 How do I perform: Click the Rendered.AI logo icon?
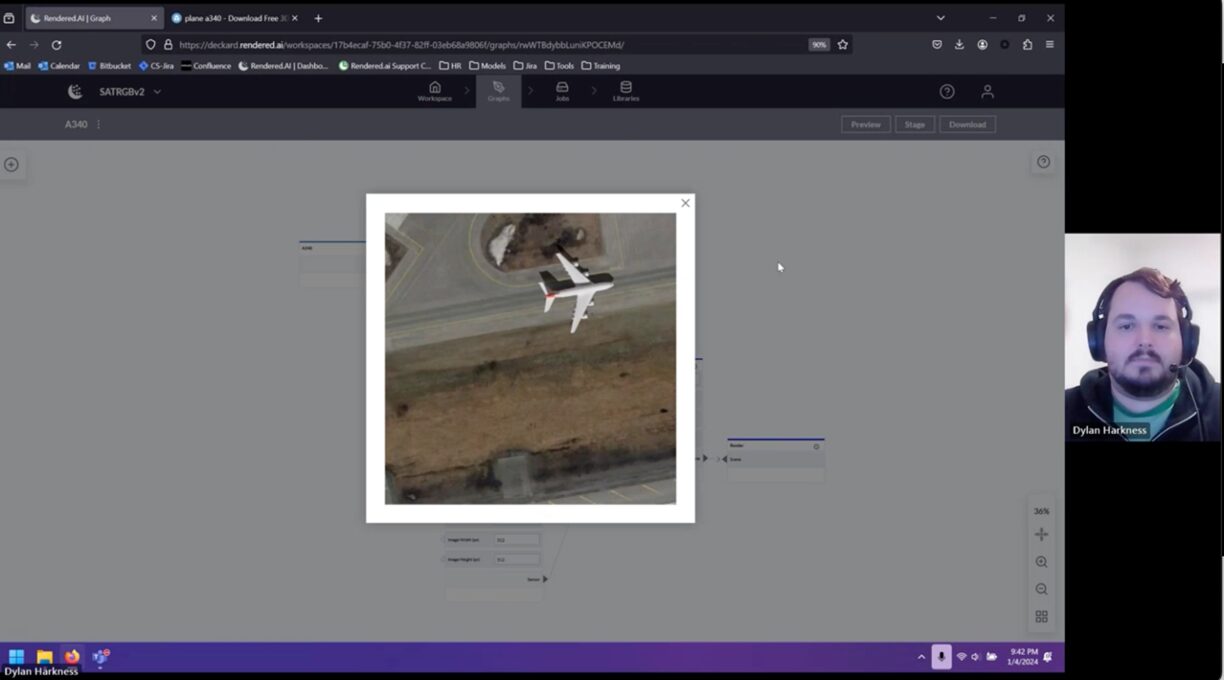click(75, 91)
